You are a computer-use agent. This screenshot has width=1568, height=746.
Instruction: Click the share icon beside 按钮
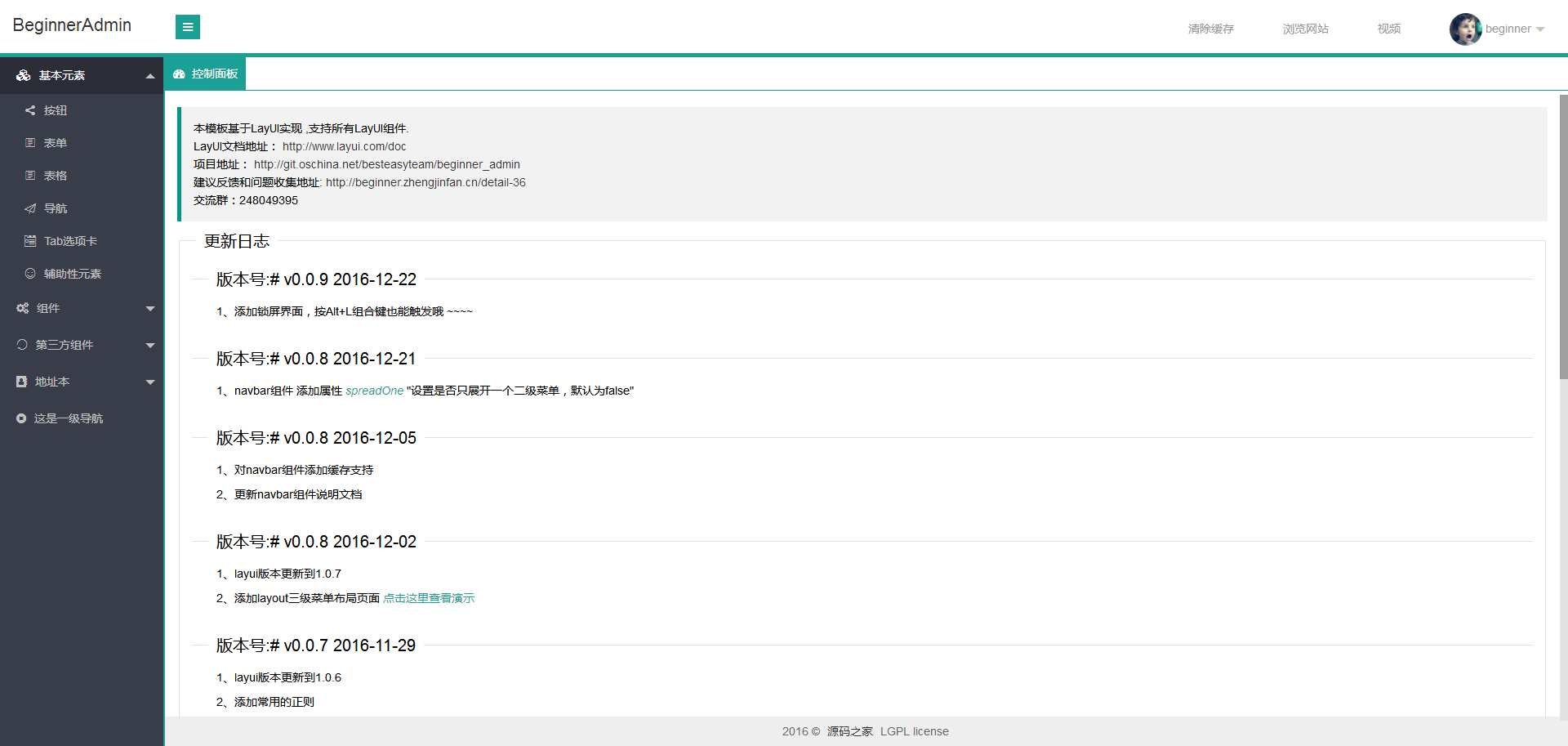tap(30, 110)
